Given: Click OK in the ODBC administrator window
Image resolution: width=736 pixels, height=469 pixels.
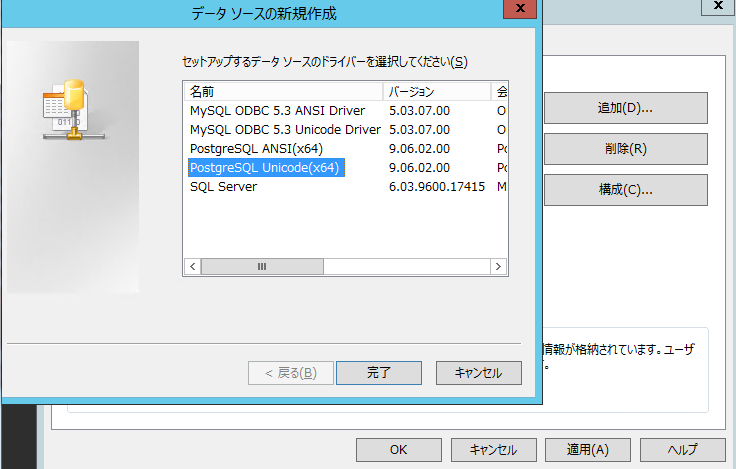Looking at the screenshot, I should (x=399, y=450).
